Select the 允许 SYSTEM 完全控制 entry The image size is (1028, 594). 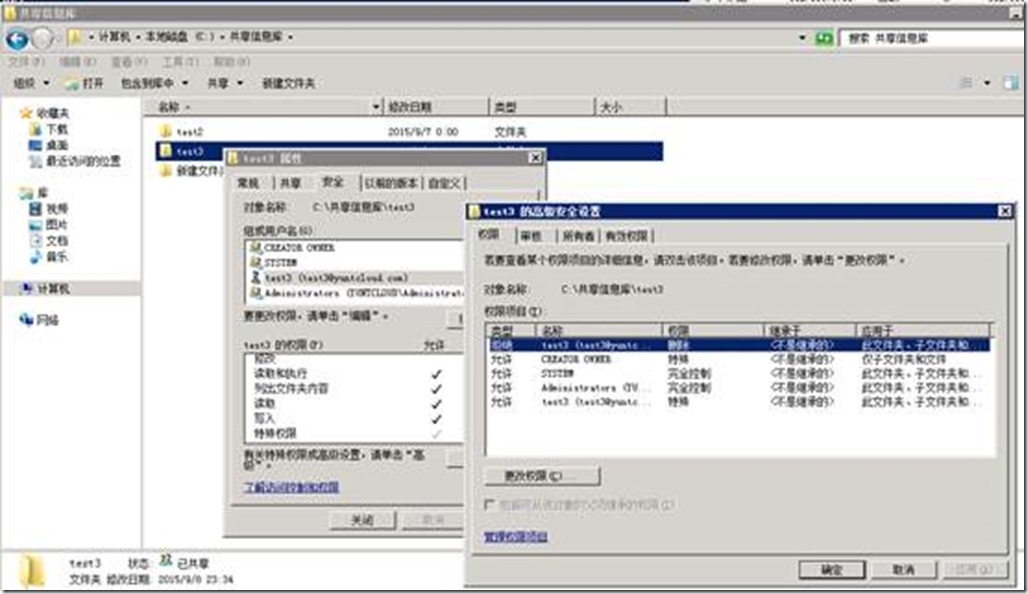point(738,374)
